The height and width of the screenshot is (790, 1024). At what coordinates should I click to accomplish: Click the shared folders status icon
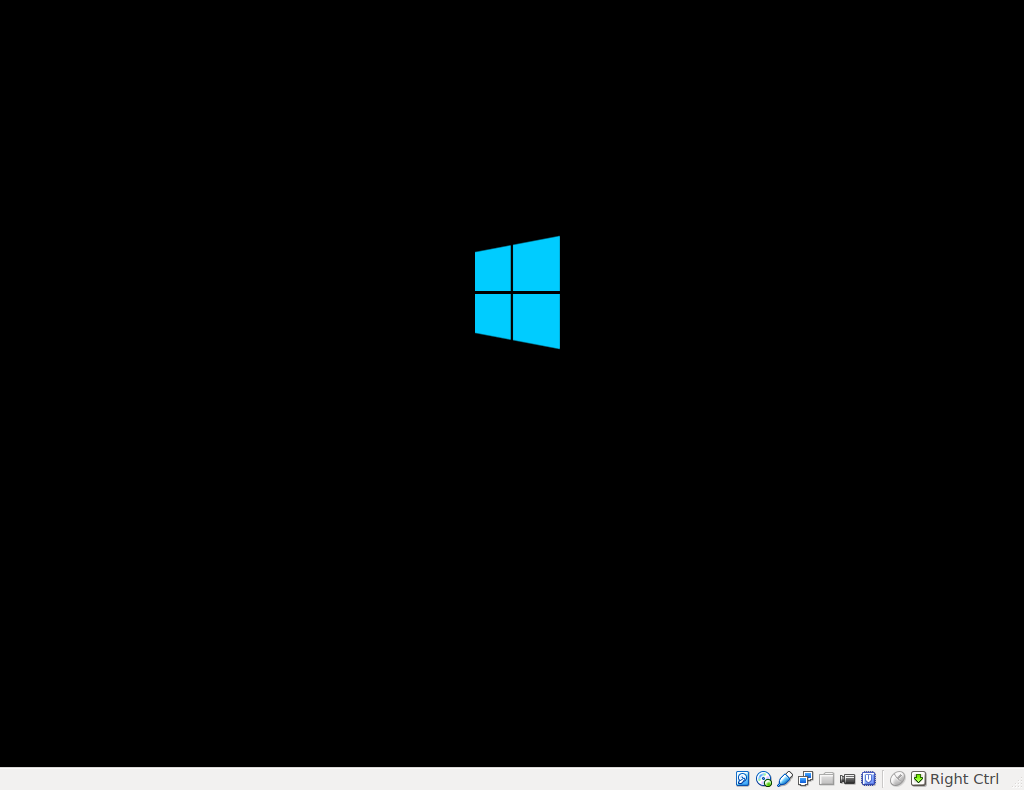pos(826,779)
